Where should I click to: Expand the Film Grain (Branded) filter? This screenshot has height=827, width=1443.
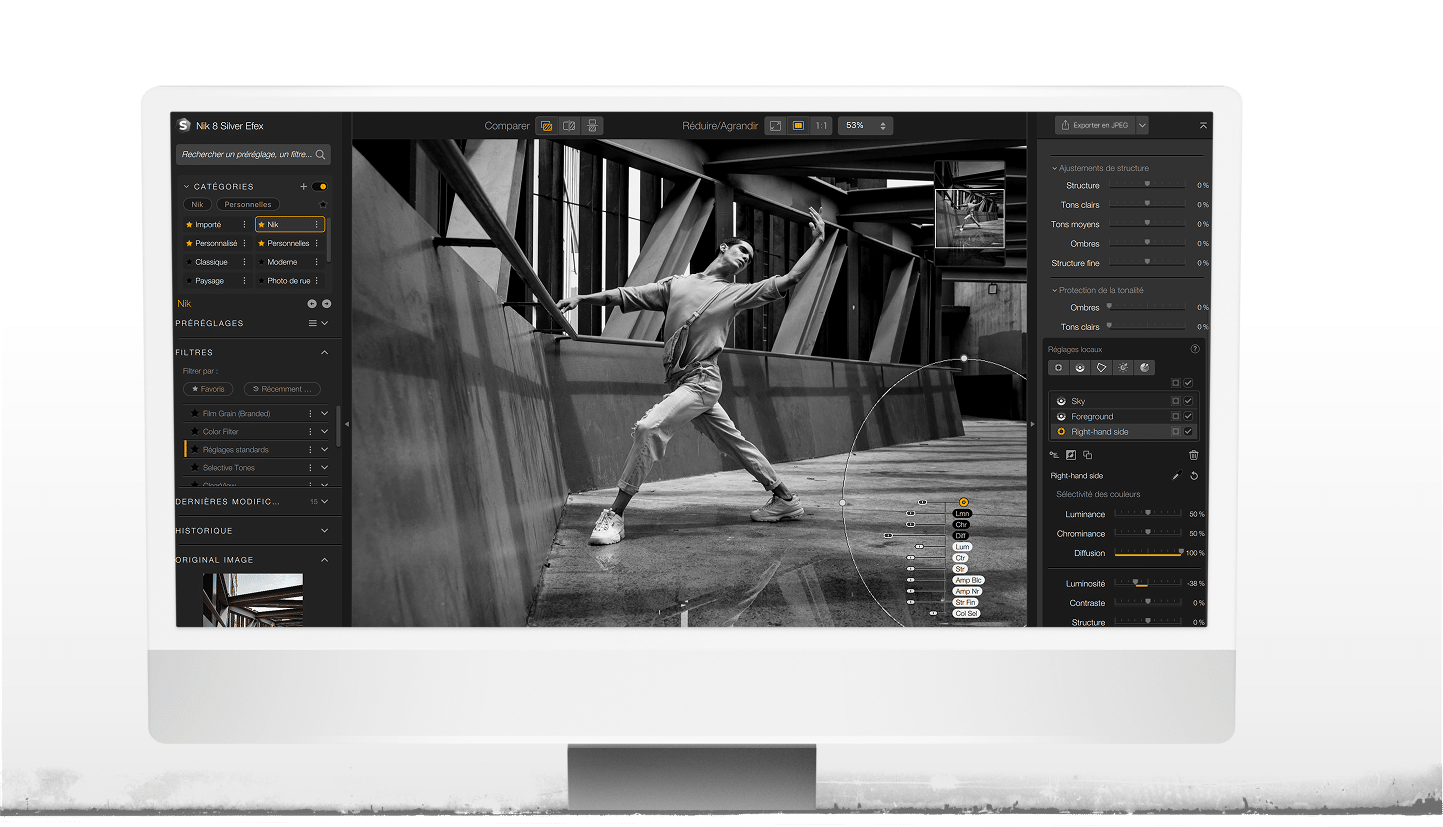click(x=325, y=413)
